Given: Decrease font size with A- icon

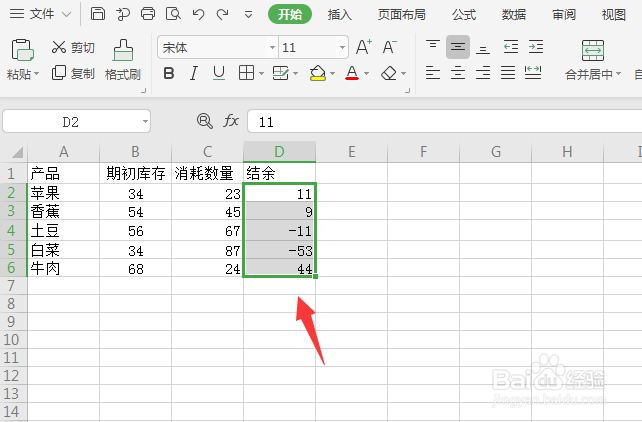Looking at the screenshot, I should click(389, 47).
